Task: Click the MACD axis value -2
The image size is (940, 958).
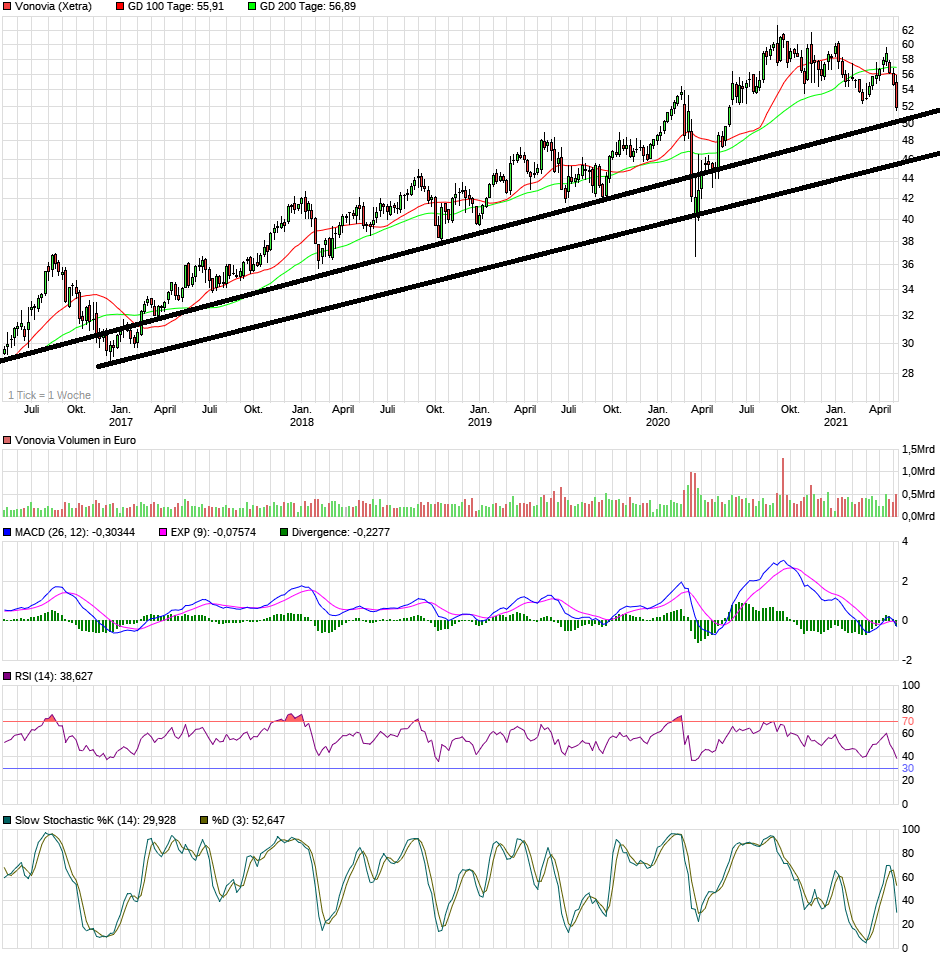Action: coord(906,660)
